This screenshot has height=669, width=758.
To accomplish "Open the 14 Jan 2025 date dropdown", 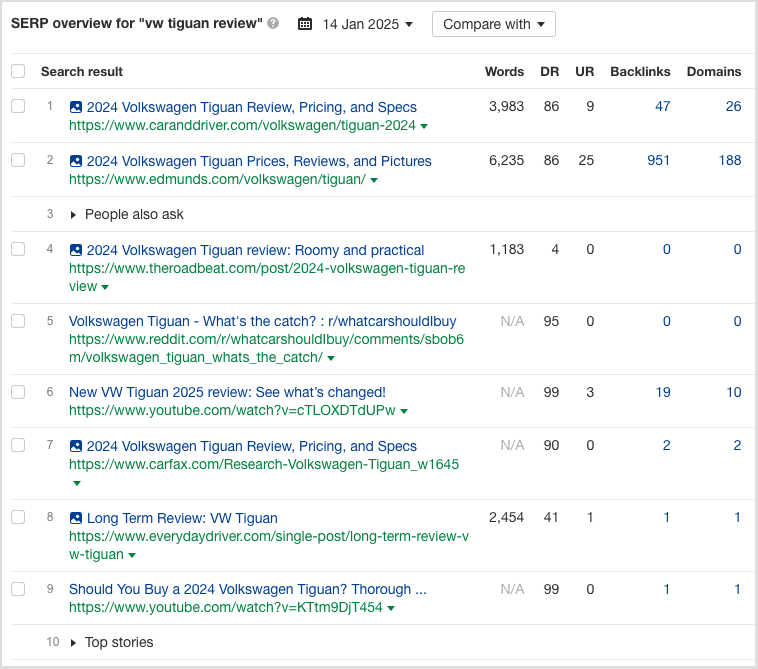I will (367, 24).
